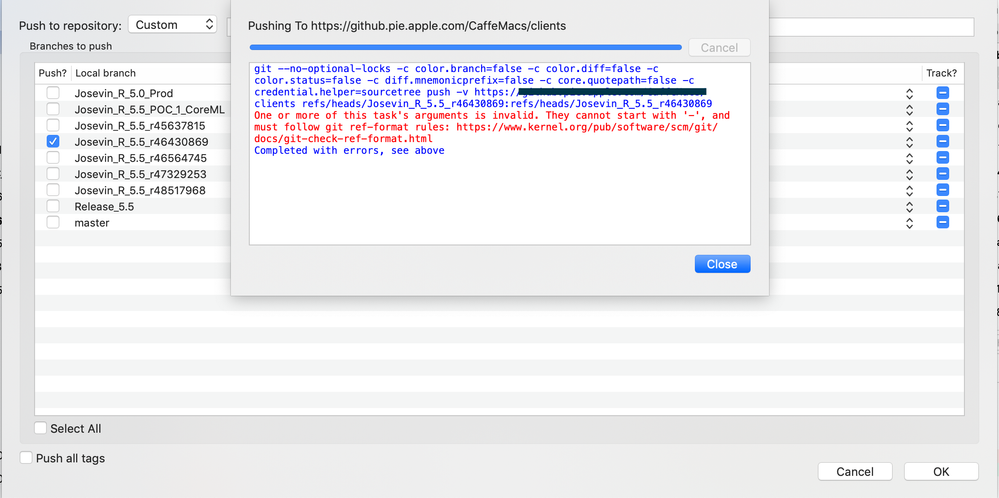The height and width of the screenshot is (498, 999).
Task: Cancel the Push dialog at bottom
Action: point(855,471)
